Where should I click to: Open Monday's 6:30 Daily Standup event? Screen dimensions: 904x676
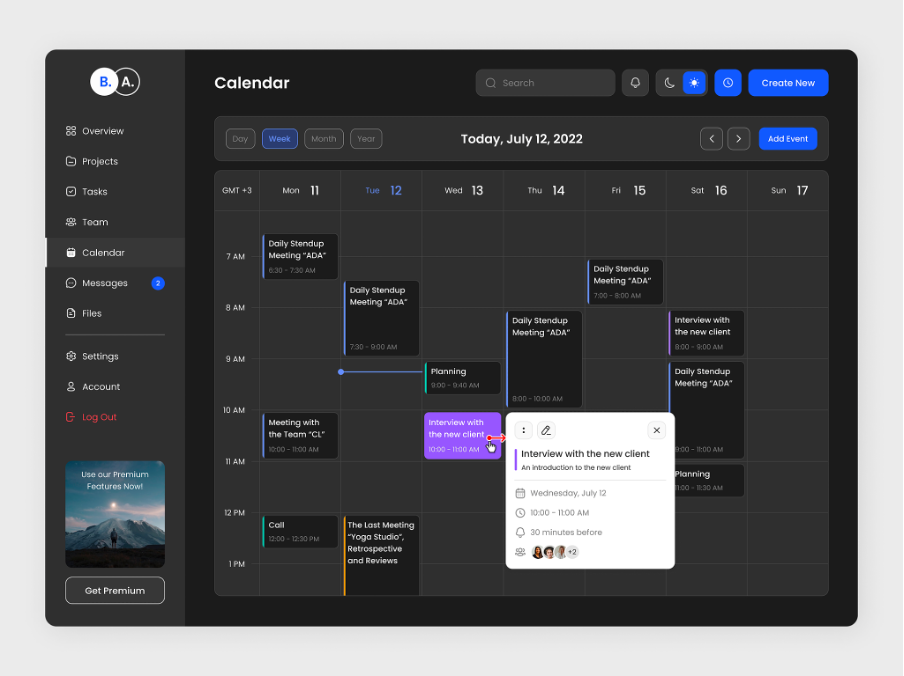(300, 256)
